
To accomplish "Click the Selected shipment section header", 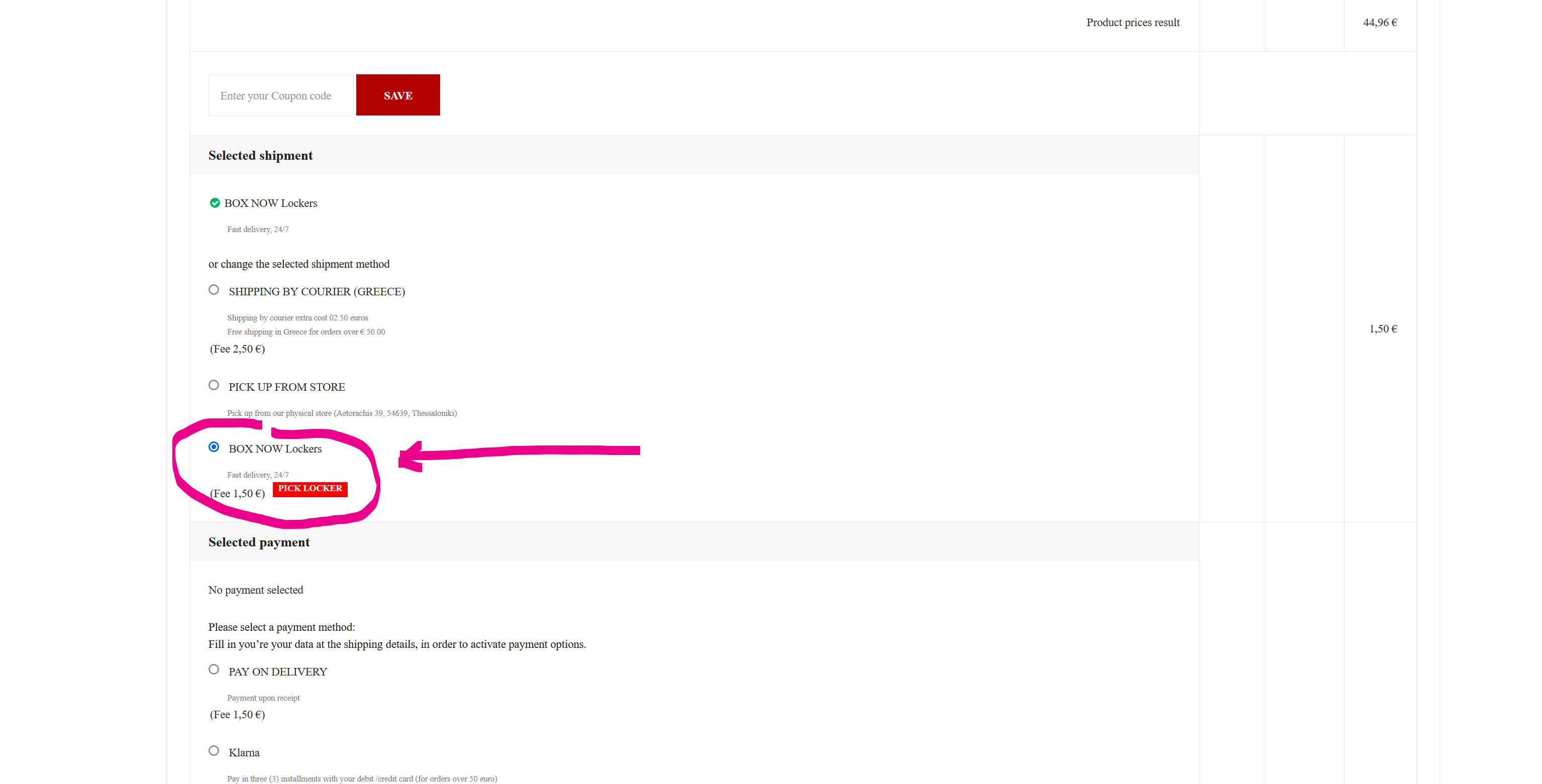I will (x=260, y=156).
